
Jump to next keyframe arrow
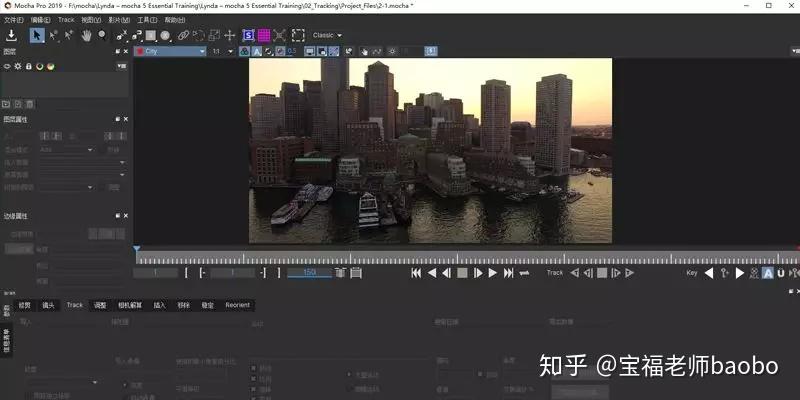740,273
